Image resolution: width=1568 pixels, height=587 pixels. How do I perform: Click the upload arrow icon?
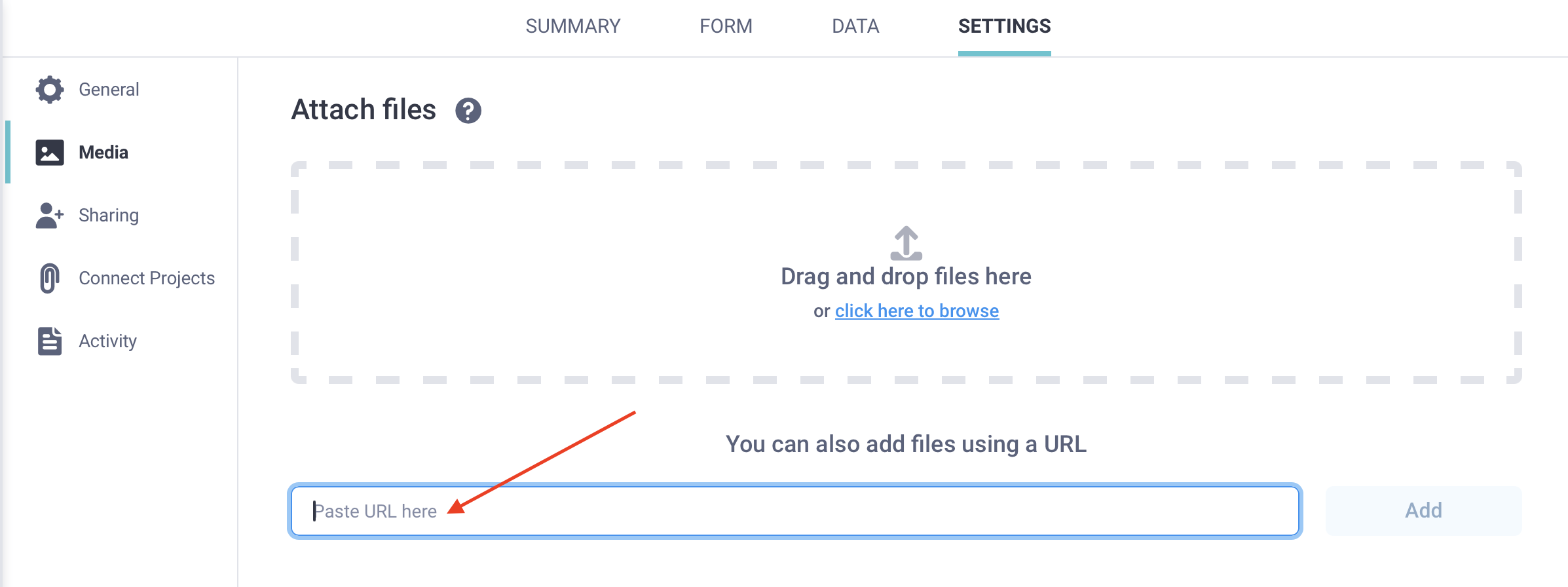point(906,244)
